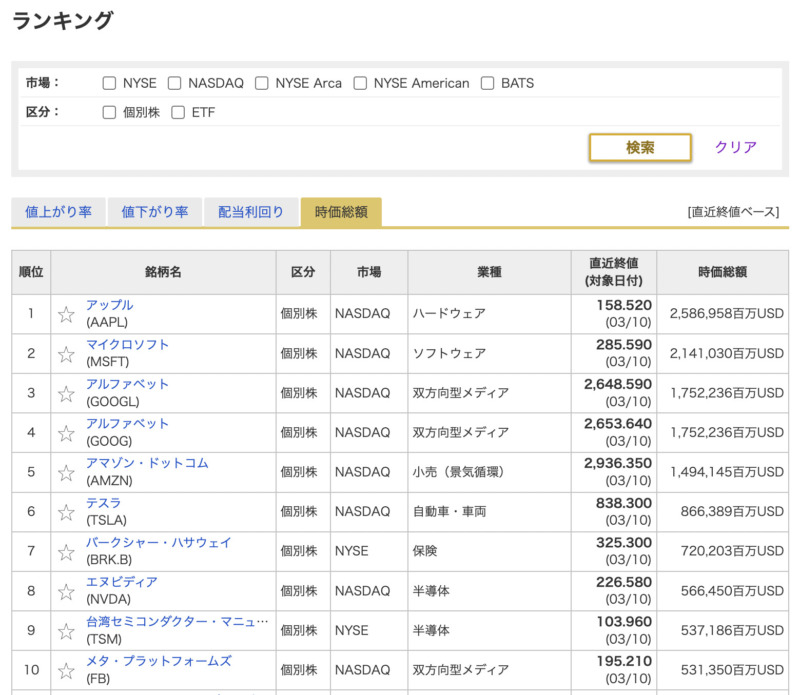This screenshot has width=800, height=695.
Task: Click the star icon next to エヌビディア (NVDA)
Action: (x=66, y=591)
